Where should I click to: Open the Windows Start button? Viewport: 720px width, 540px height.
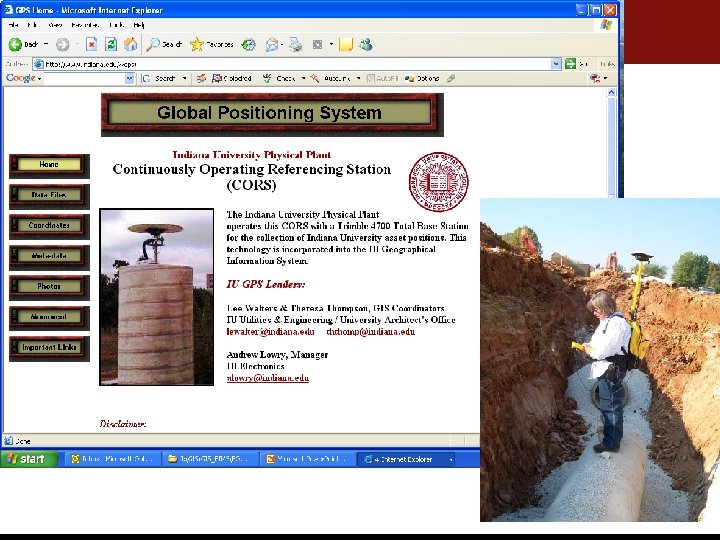[29, 459]
